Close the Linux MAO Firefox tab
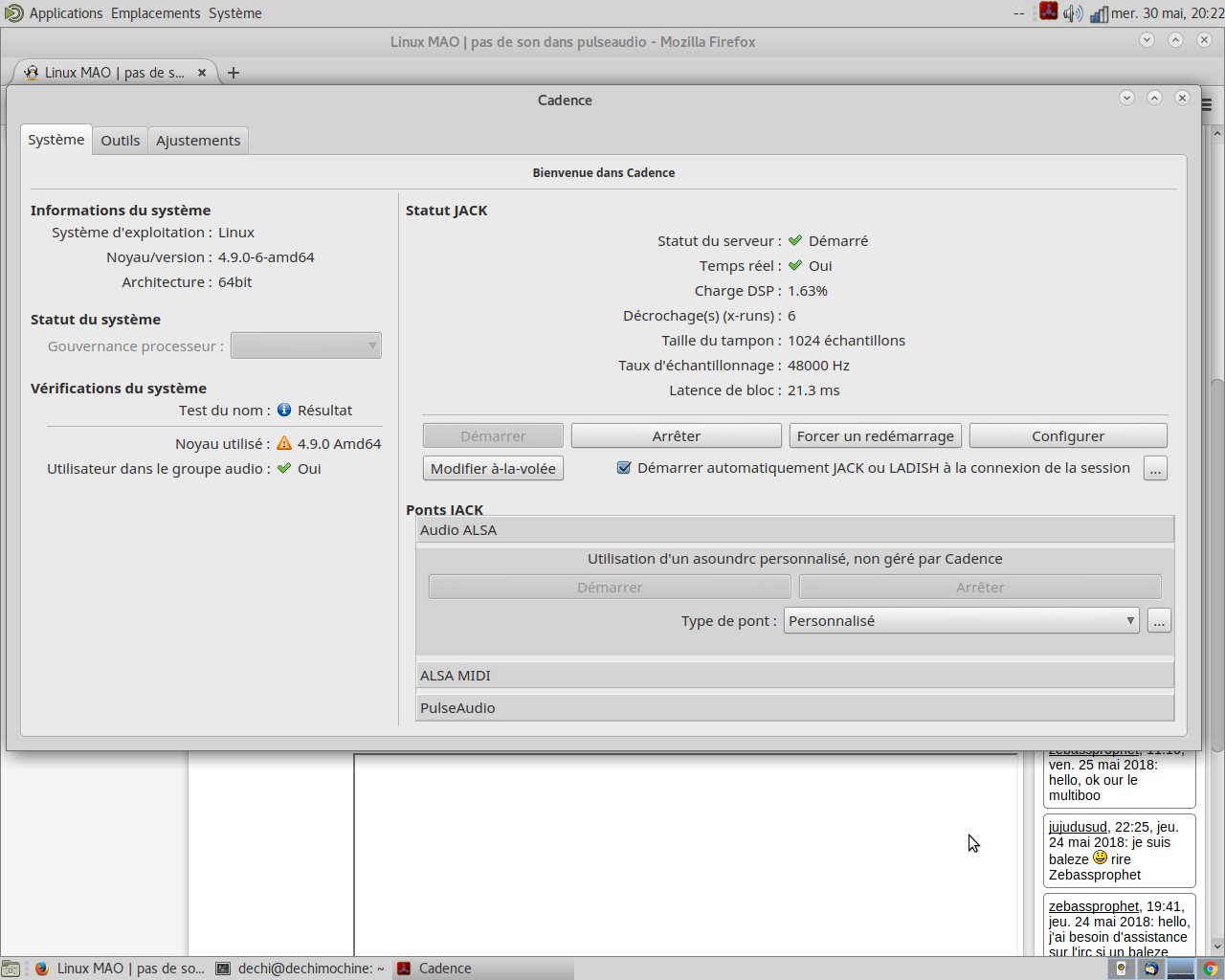 202,73
